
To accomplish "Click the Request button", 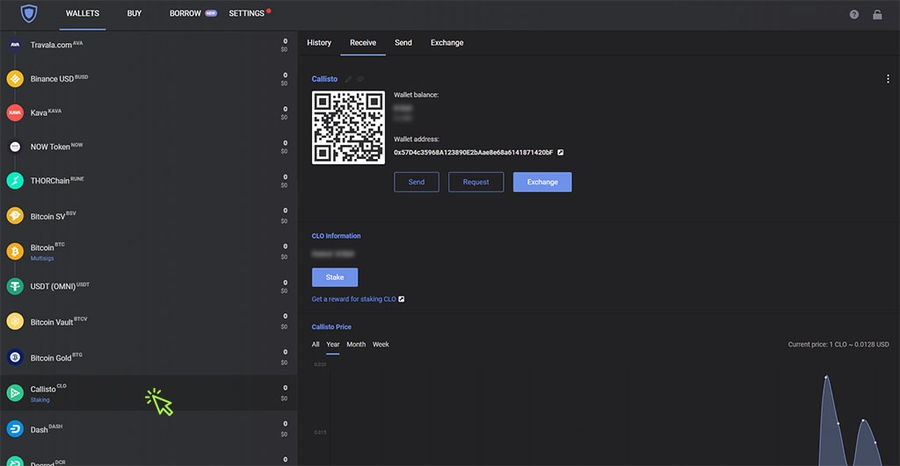I will [475, 182].
